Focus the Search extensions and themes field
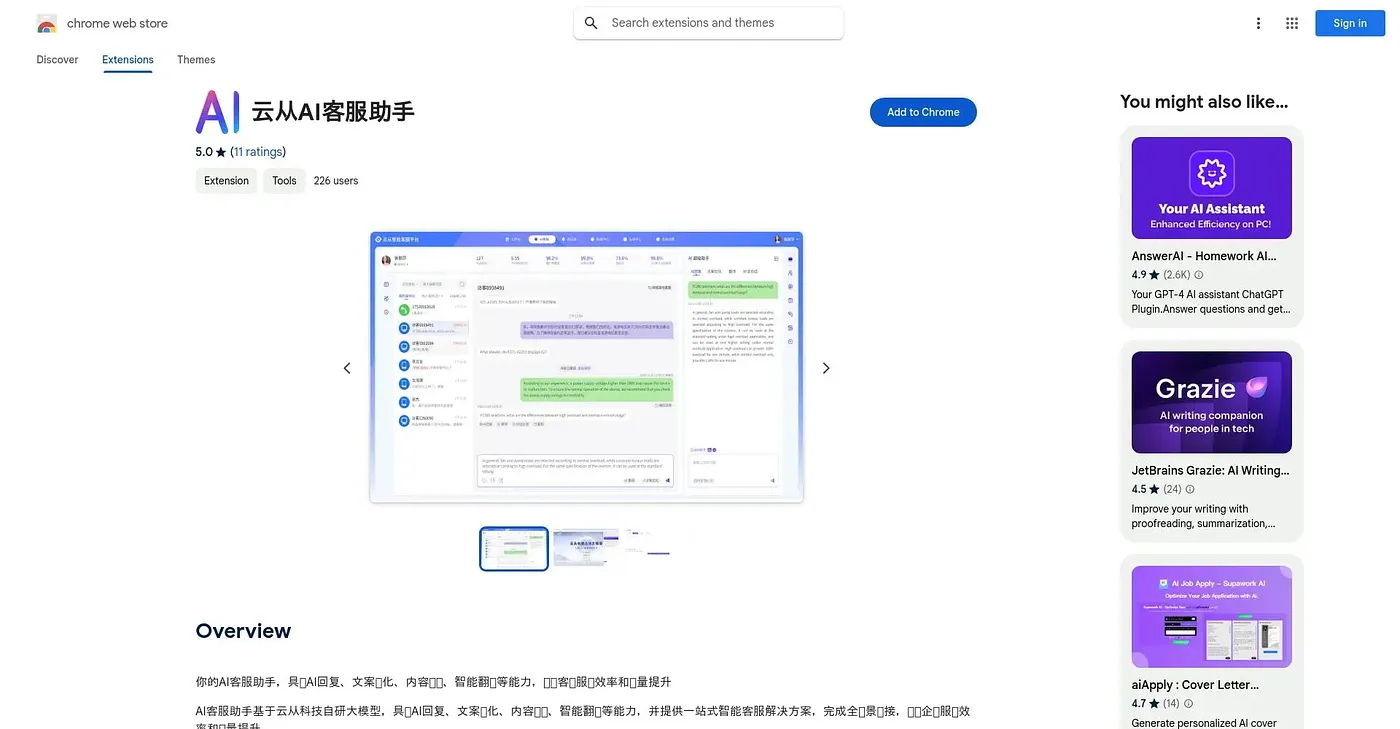 coord(709,23)
